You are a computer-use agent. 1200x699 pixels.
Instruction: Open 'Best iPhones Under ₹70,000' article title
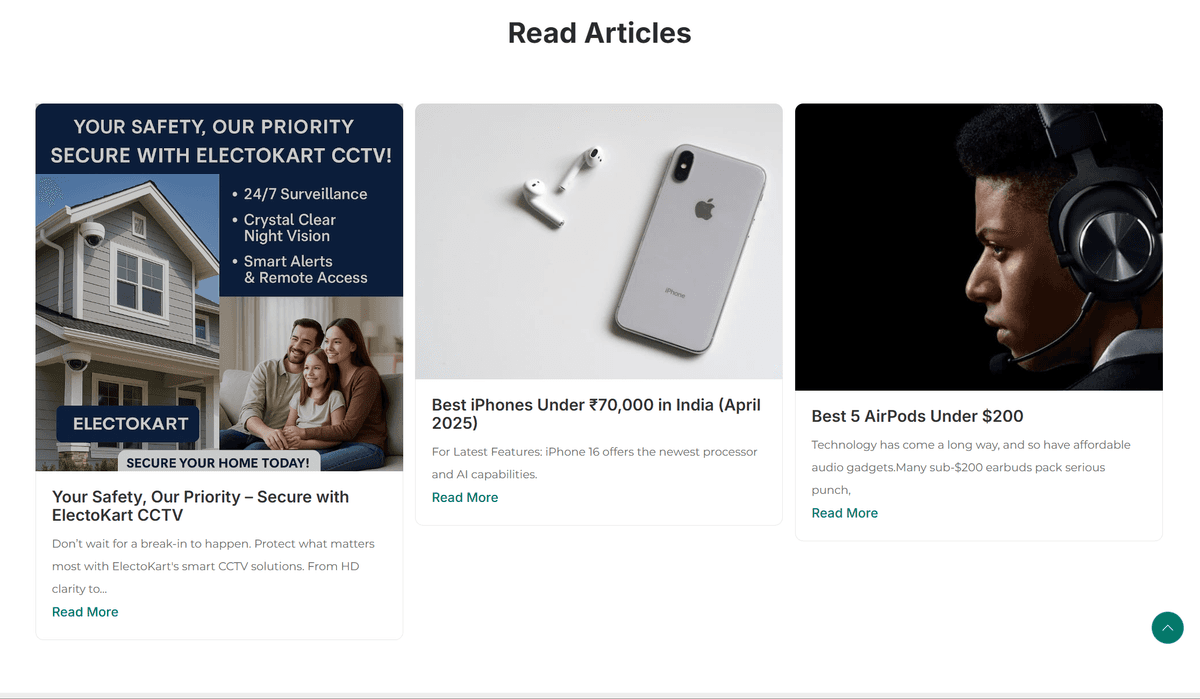point(596,414)
